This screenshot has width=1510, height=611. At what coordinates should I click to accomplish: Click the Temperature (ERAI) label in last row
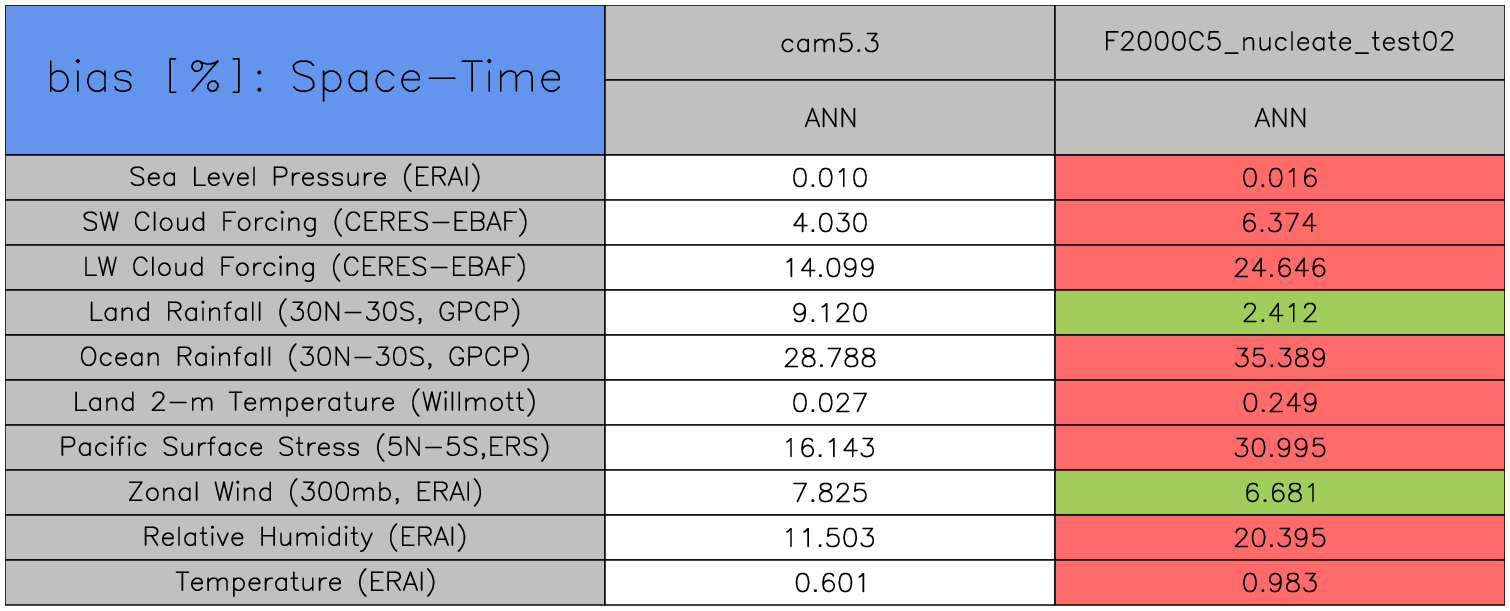(305, 582)
